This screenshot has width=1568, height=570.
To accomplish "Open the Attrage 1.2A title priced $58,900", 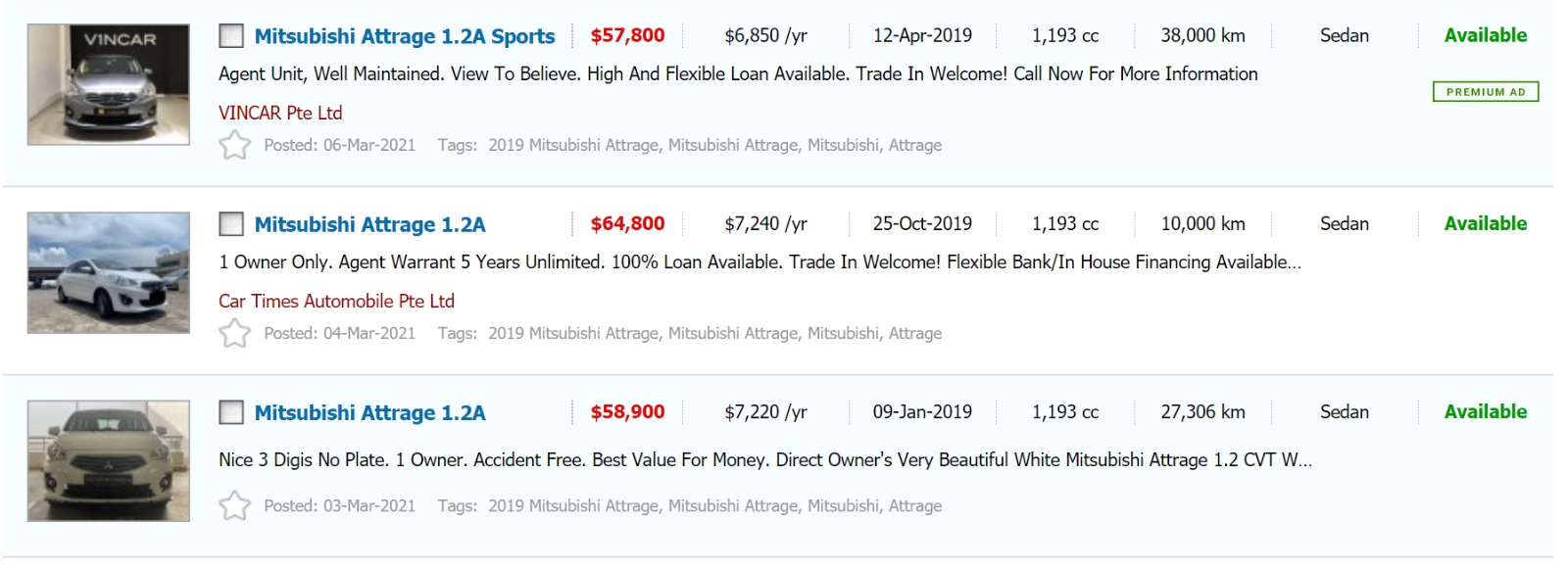I will (369, 412).
